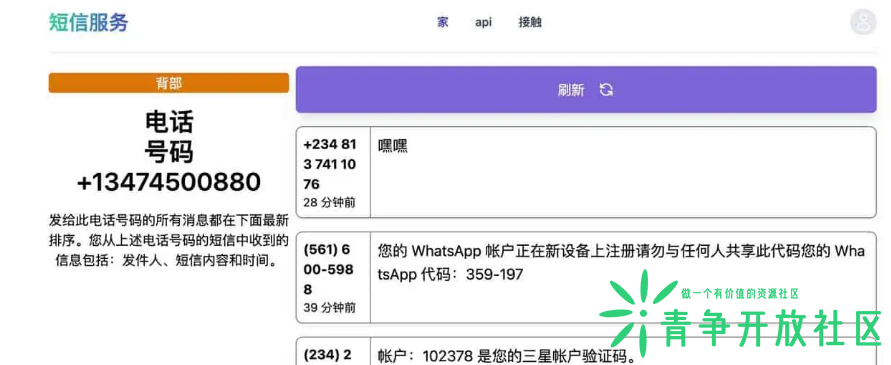Open the 接触 contact menu item
This screenshot has width=891, height=365.
pyautogui.click(x=530, y=22)
